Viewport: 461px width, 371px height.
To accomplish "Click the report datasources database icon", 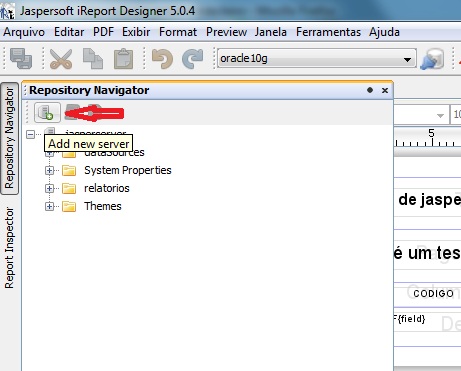I will tap(432, 59).
